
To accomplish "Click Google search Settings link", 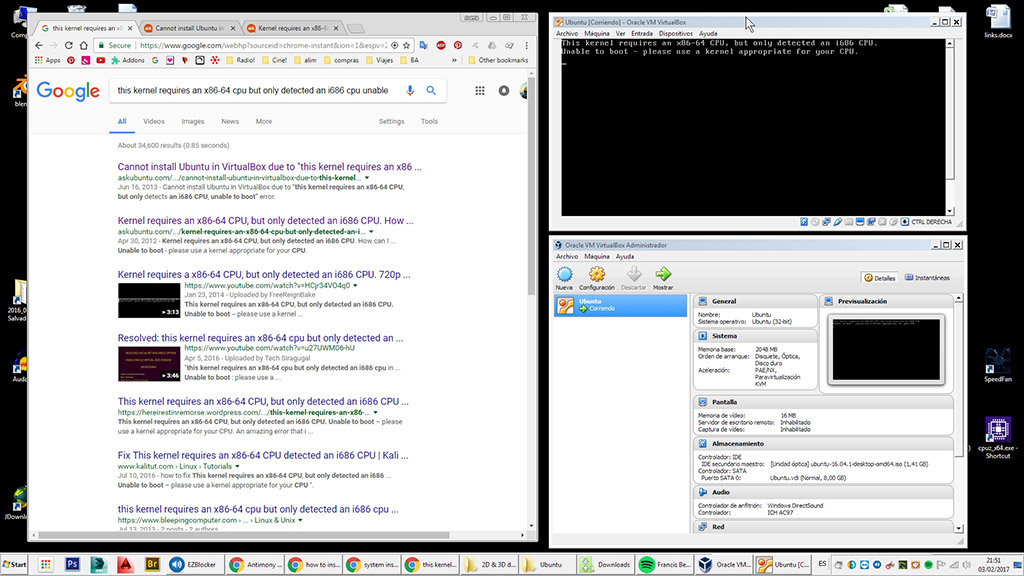I will (x=391, y=121).
